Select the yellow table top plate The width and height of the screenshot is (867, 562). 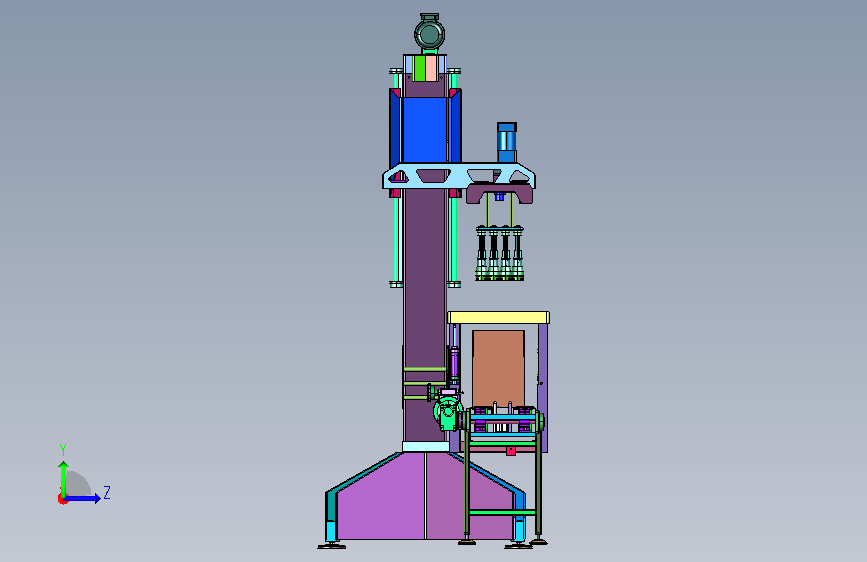(498, 318)
